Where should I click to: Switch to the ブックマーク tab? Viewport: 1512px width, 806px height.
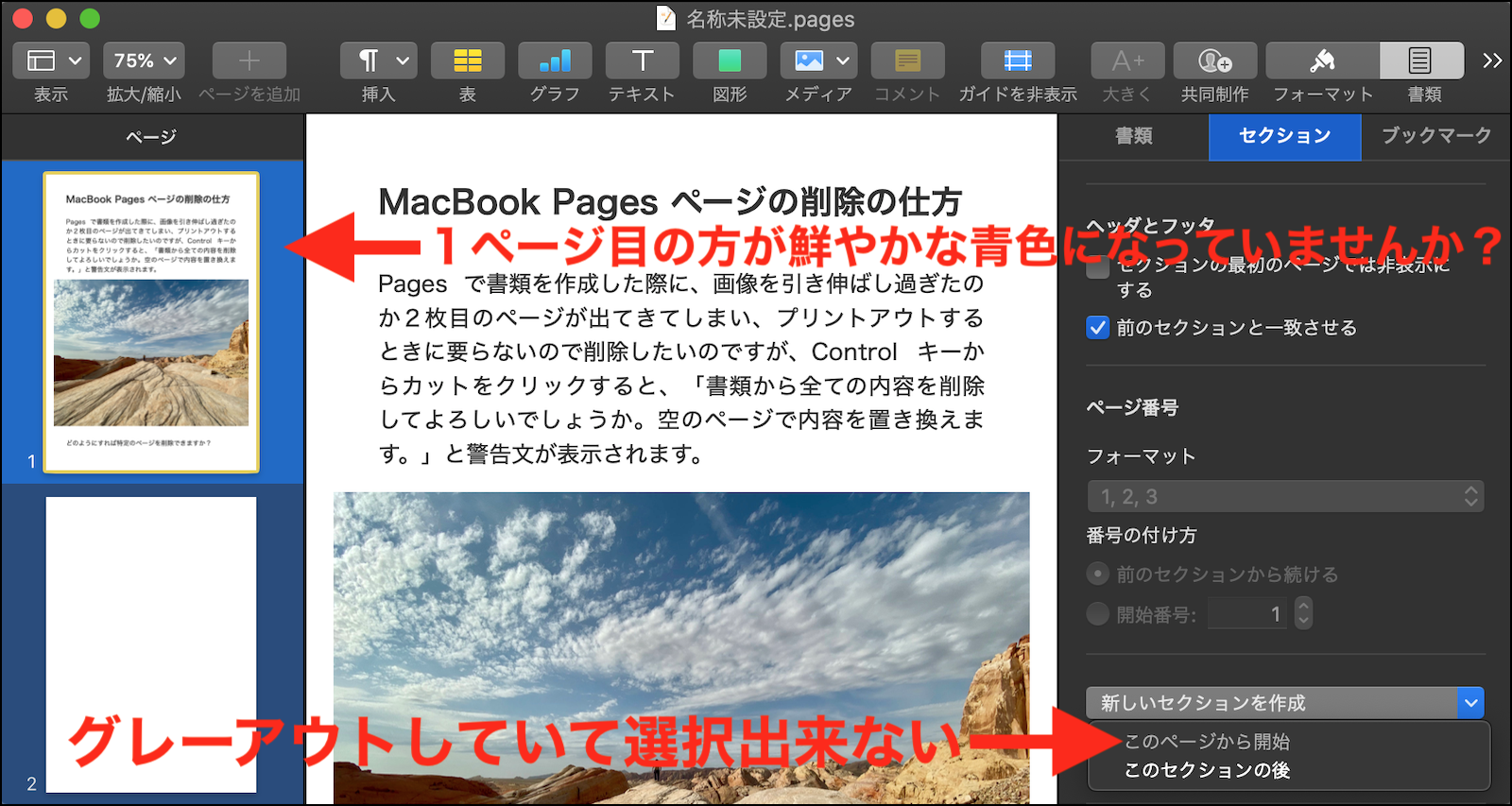click(x=1435, y=136)
